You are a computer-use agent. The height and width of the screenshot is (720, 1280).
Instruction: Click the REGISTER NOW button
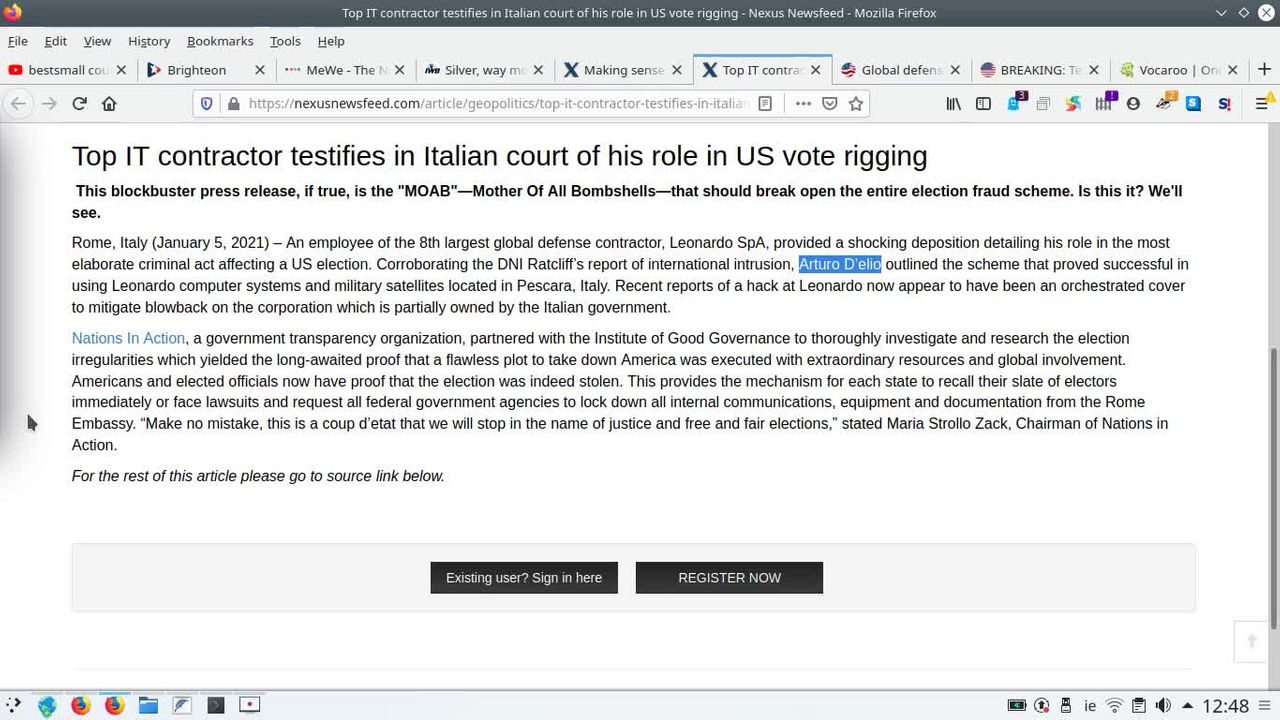point(729,578)
